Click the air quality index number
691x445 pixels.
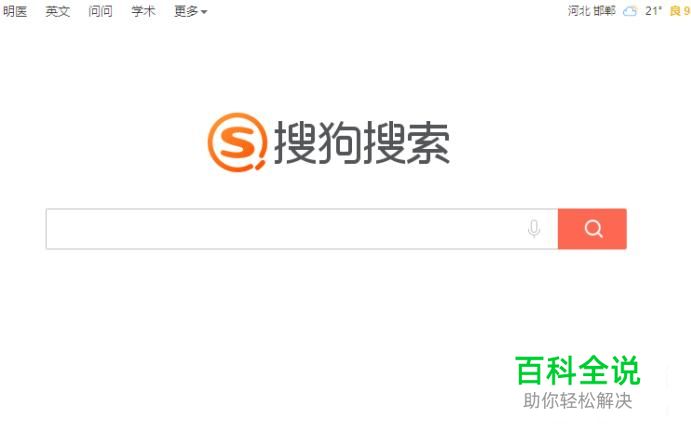tap(687, 11)
